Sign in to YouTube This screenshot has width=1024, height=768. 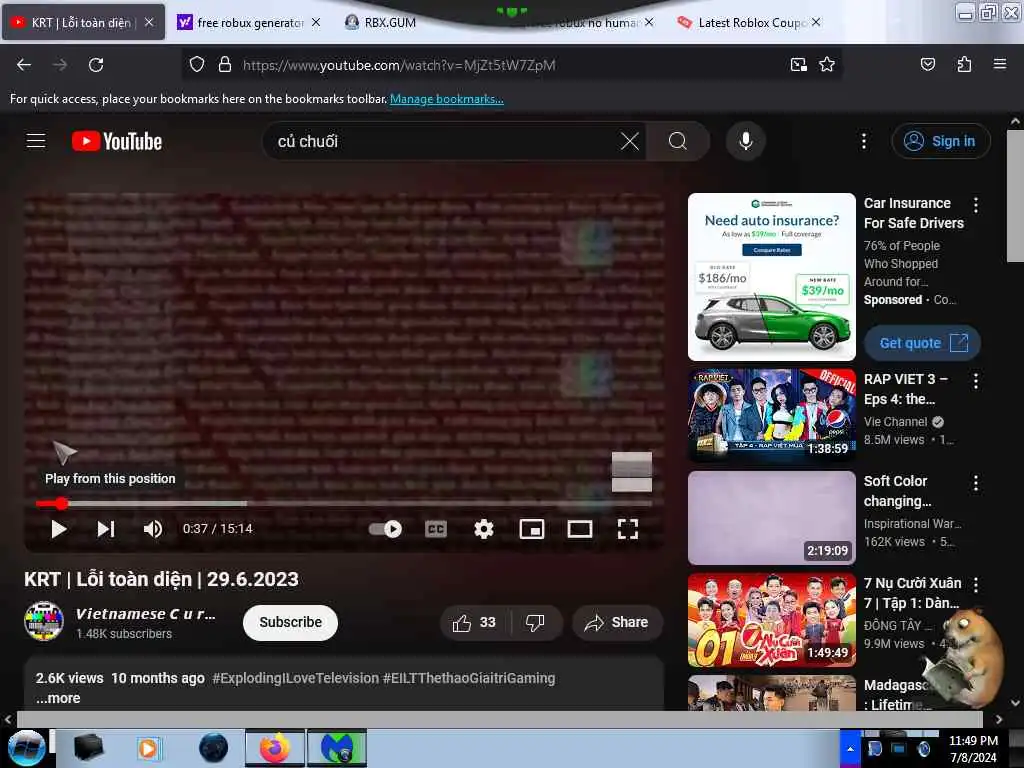click(940, 141)
